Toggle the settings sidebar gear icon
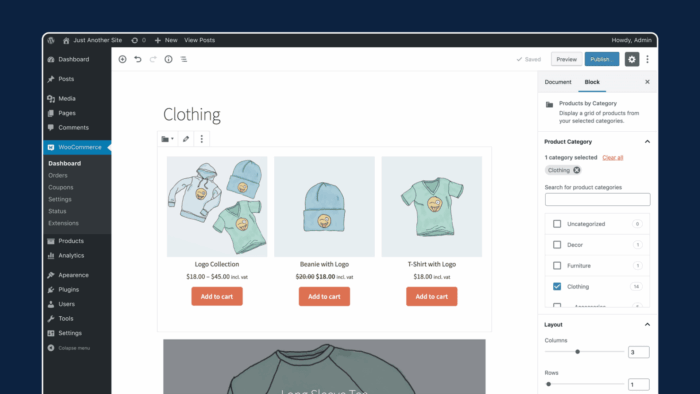 tap(632, 59)
